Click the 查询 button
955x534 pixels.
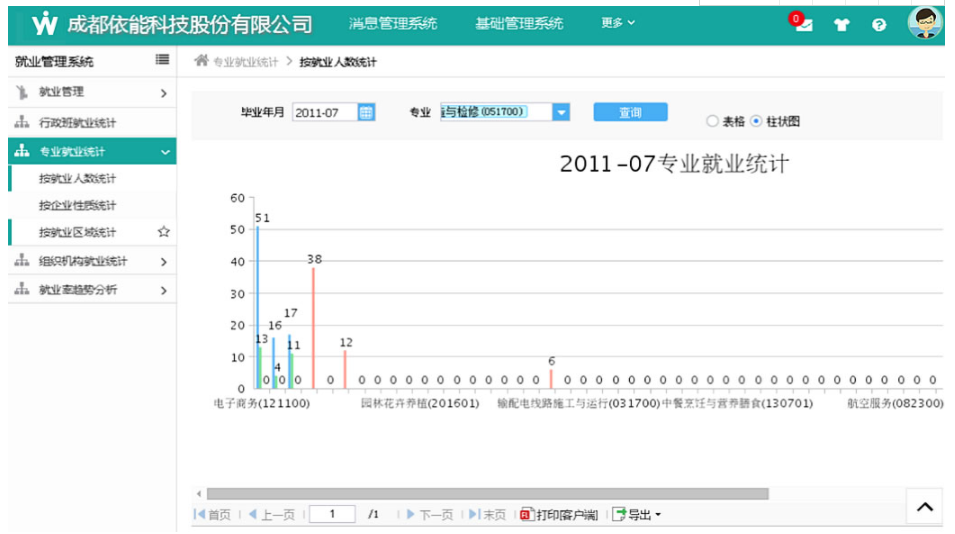tap(630, 112)
